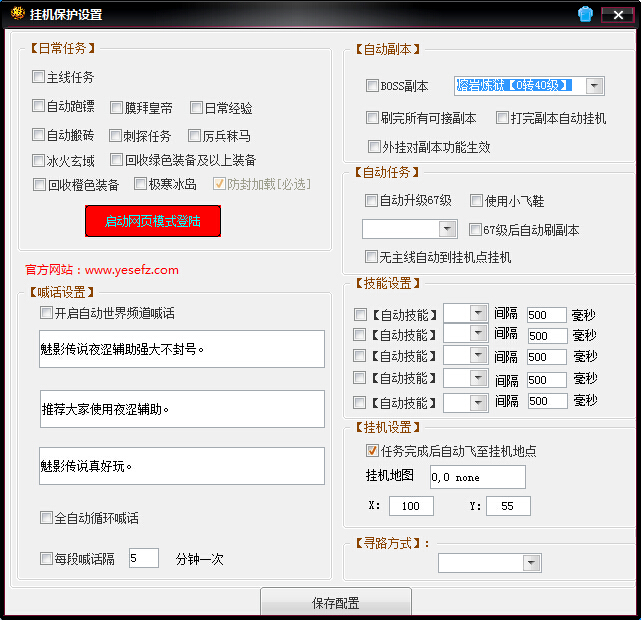The image size is (641, 620).
Task: Click fourth skill interval 500 field
Action: point(547,380)
